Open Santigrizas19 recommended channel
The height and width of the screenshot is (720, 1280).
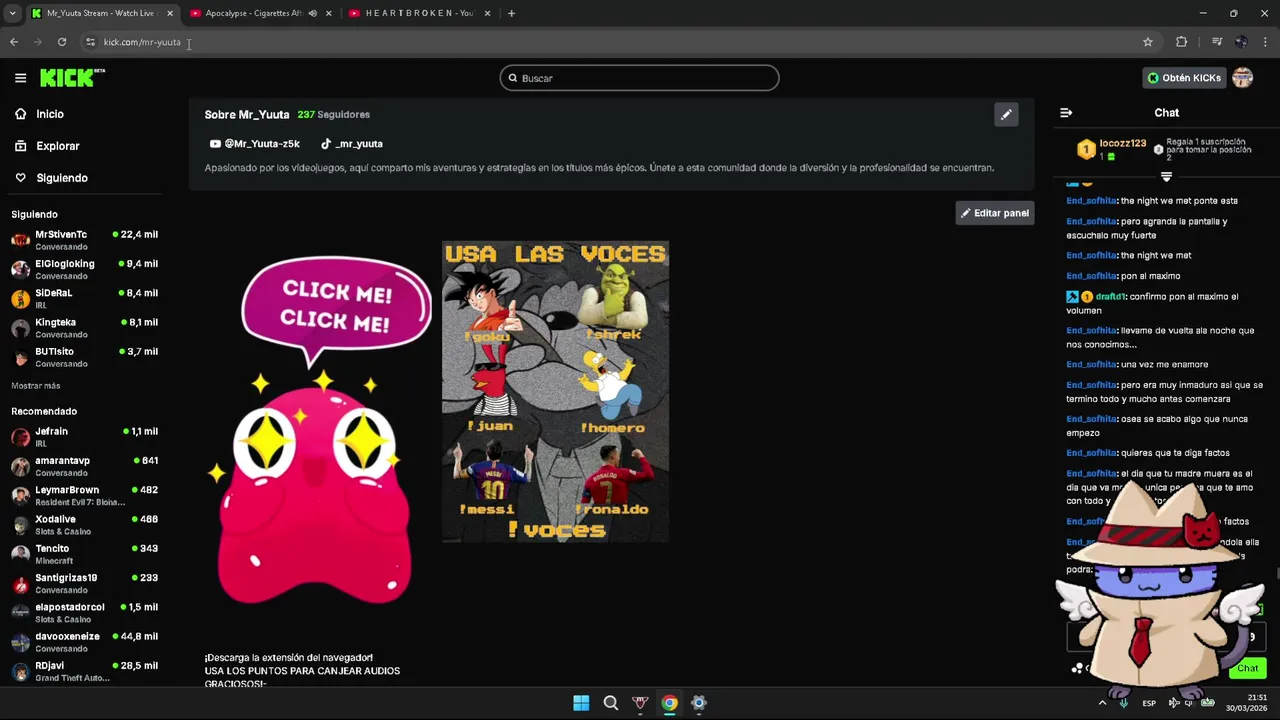click(84, 583)
